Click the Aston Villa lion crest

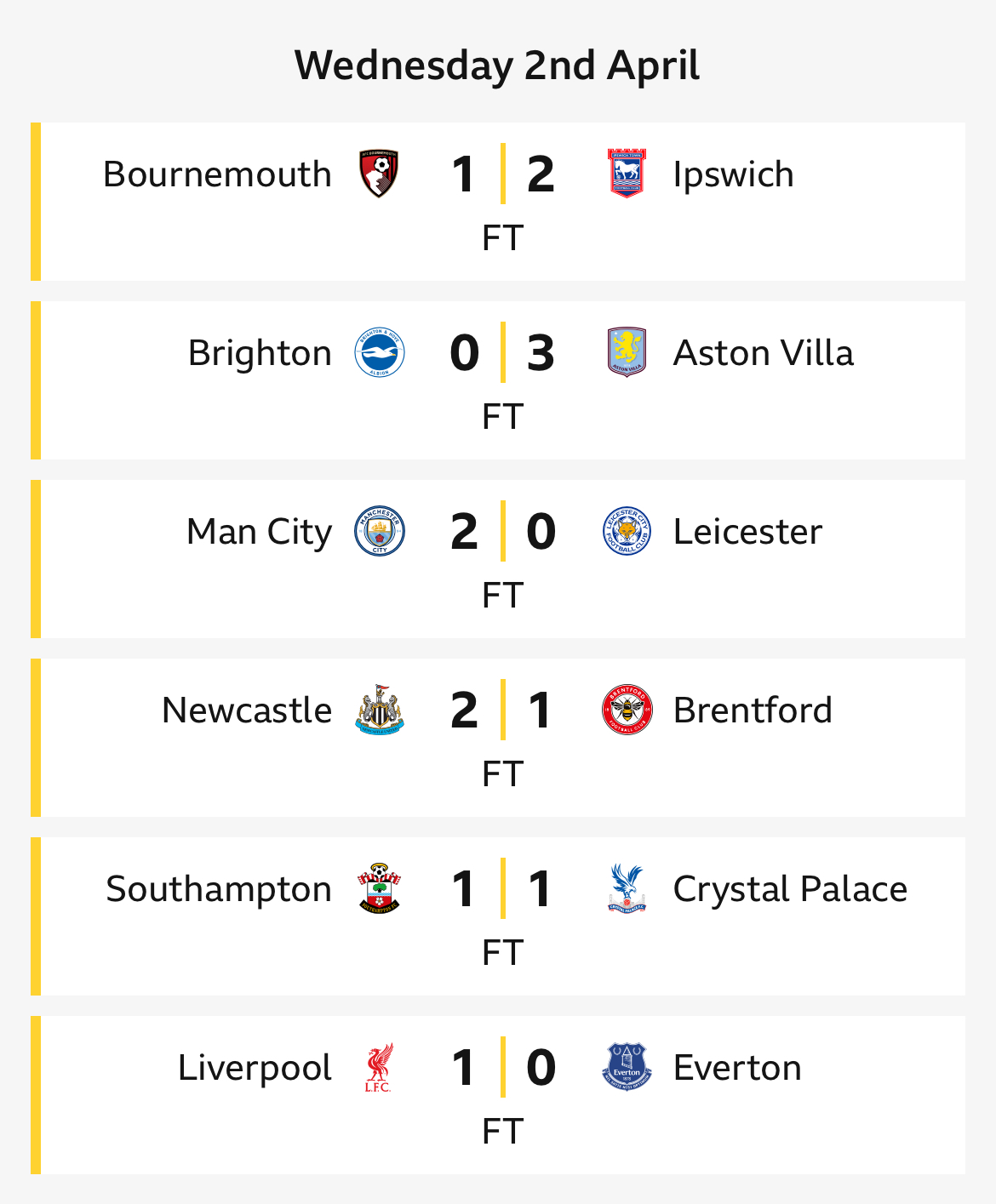[x=627, y=352]
